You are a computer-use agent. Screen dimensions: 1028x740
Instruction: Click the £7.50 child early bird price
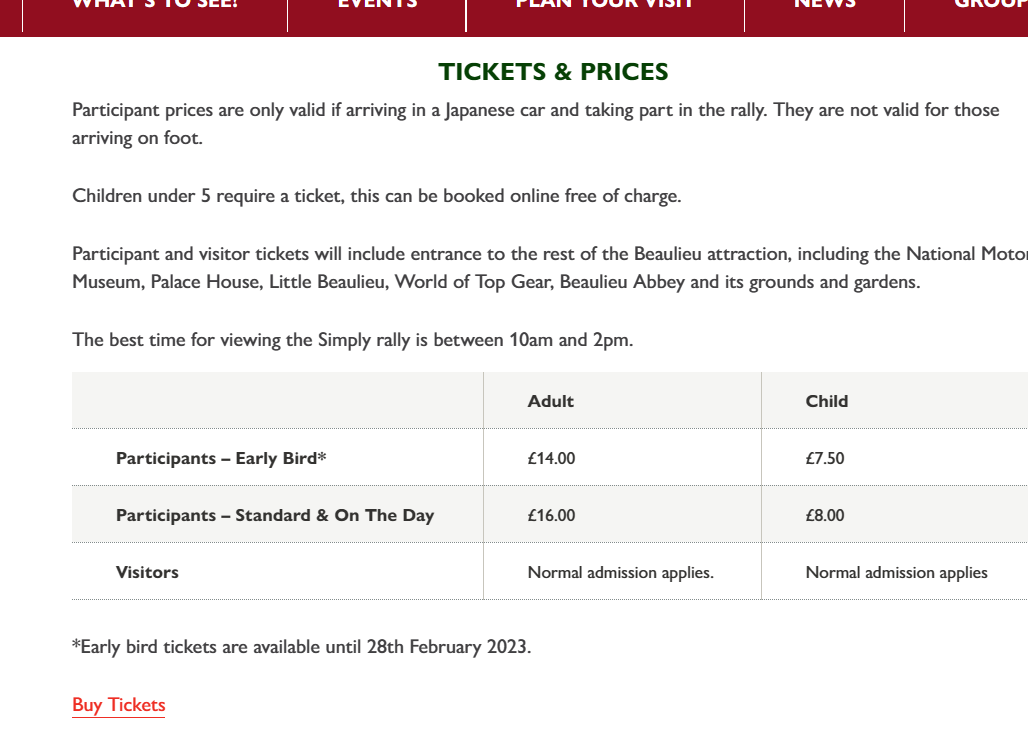825,459
